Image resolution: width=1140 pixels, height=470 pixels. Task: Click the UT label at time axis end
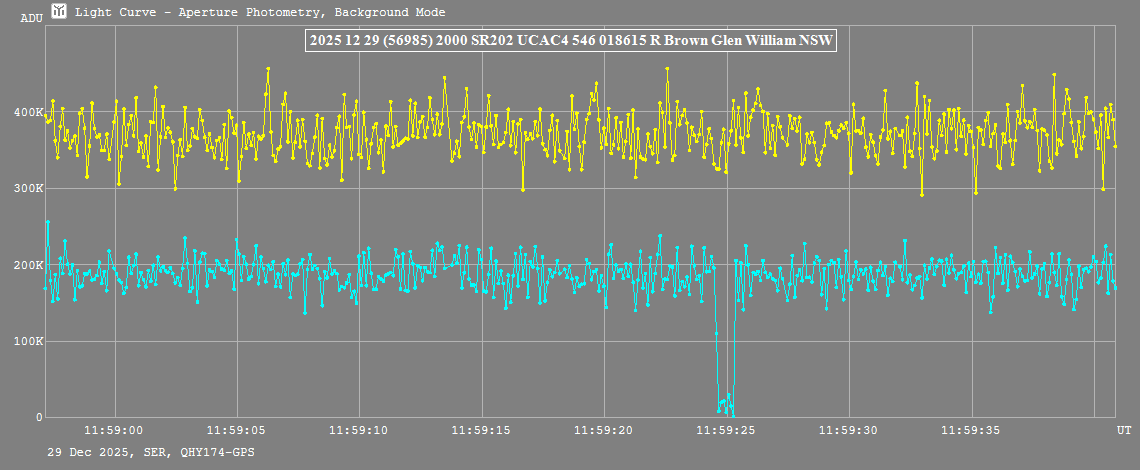click(1123, 428)
